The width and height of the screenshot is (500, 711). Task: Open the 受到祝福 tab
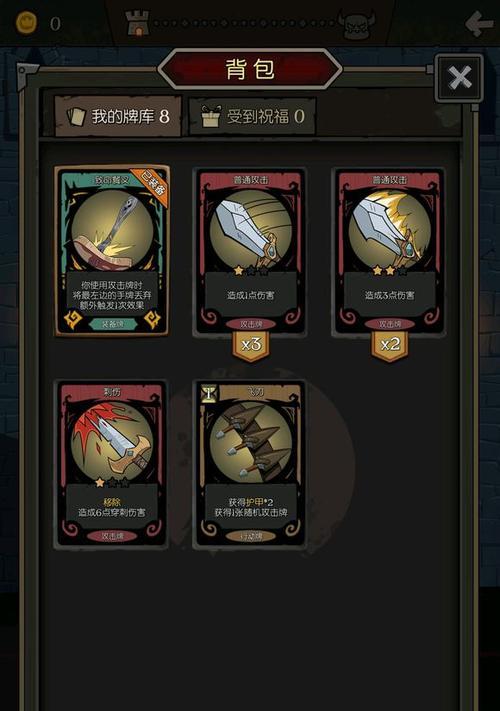(252, 117)
